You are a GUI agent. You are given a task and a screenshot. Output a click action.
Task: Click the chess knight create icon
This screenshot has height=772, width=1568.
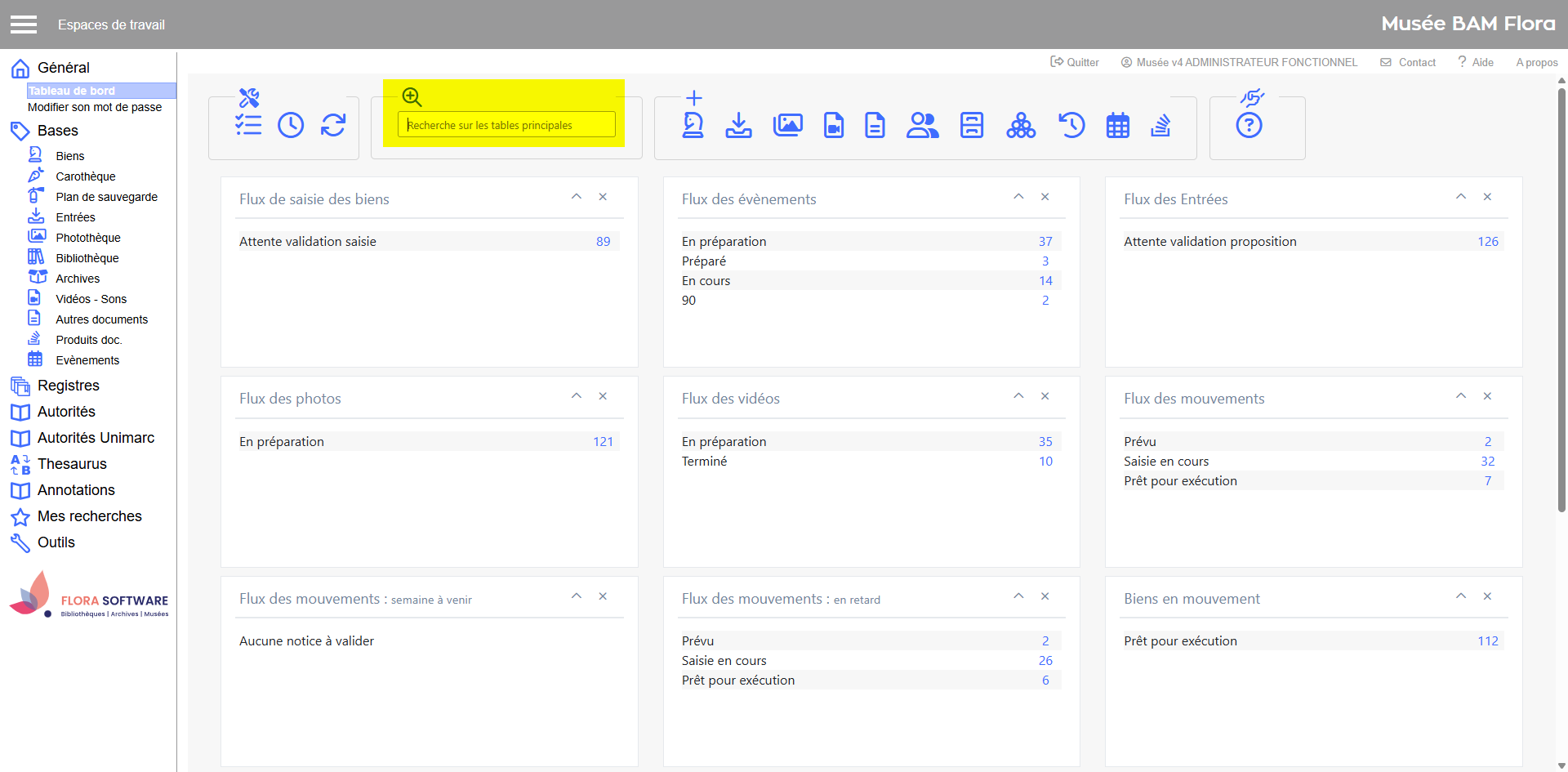(693, 125)
